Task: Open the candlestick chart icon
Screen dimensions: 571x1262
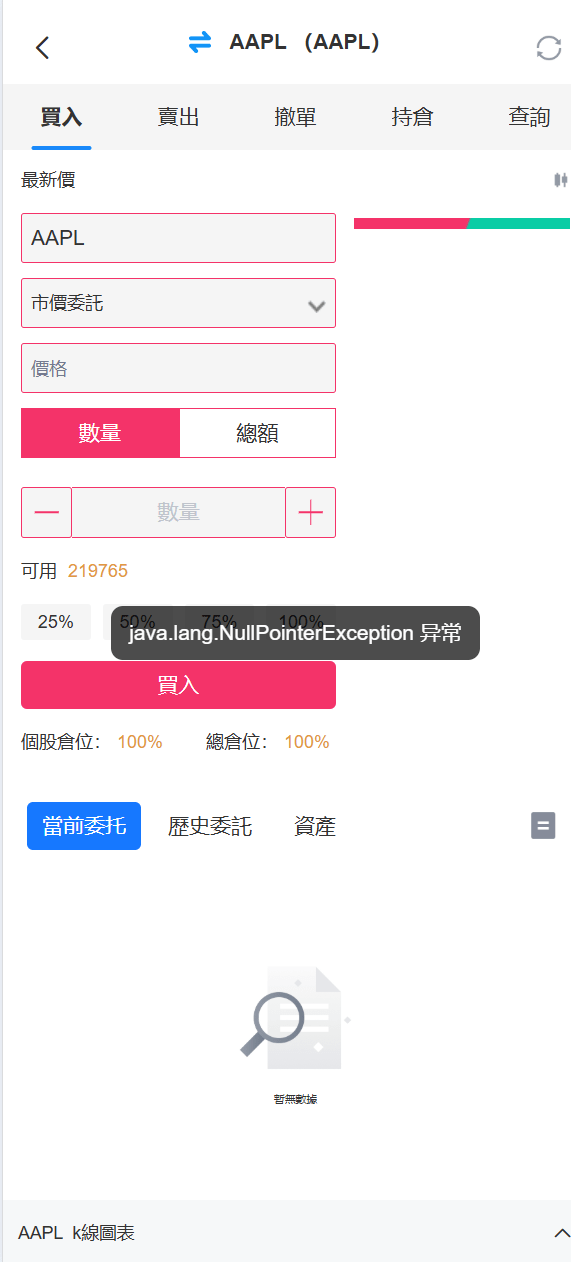Action: [x=560, y=180]
